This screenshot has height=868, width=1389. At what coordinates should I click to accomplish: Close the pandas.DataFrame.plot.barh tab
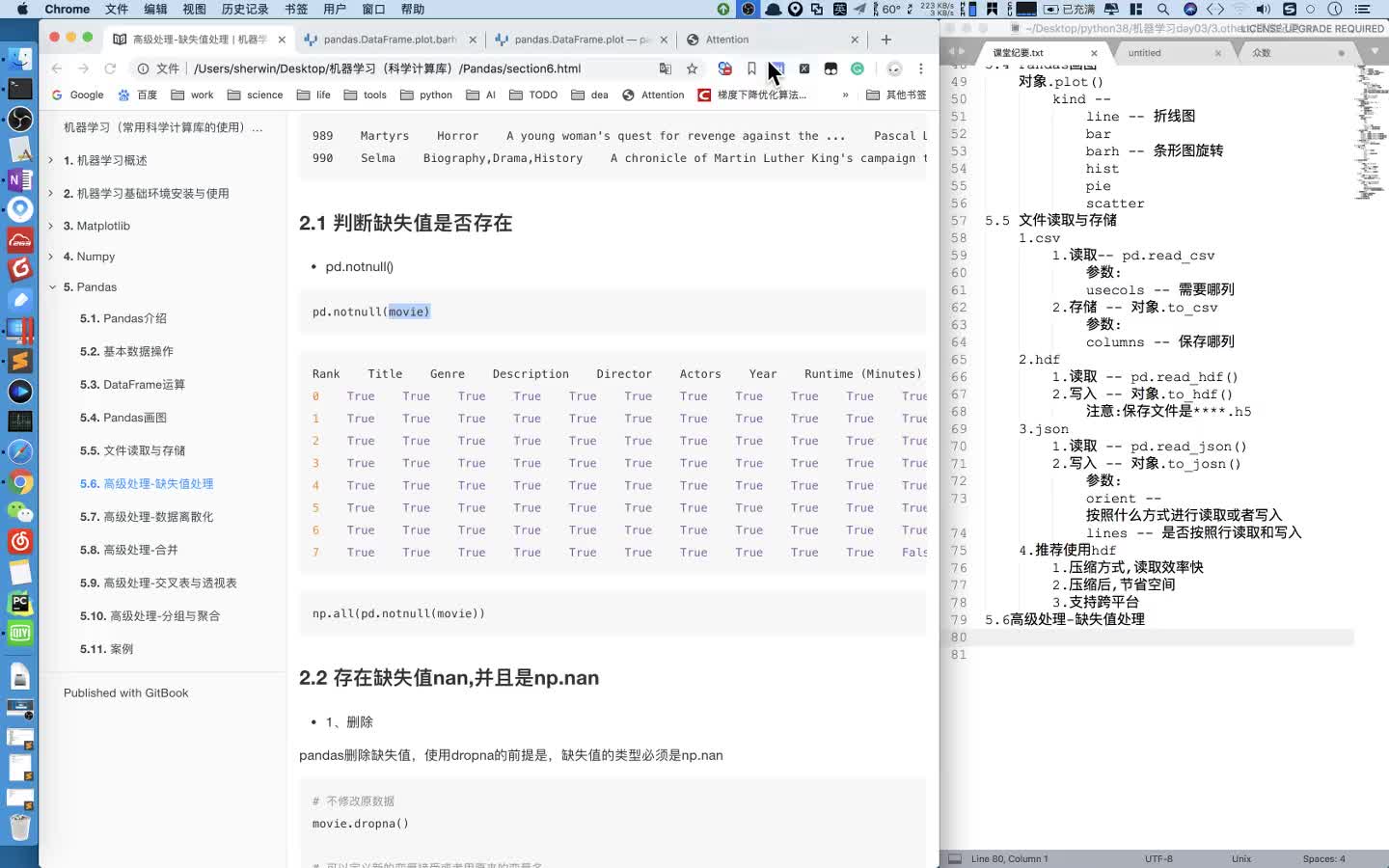(473, 40)
